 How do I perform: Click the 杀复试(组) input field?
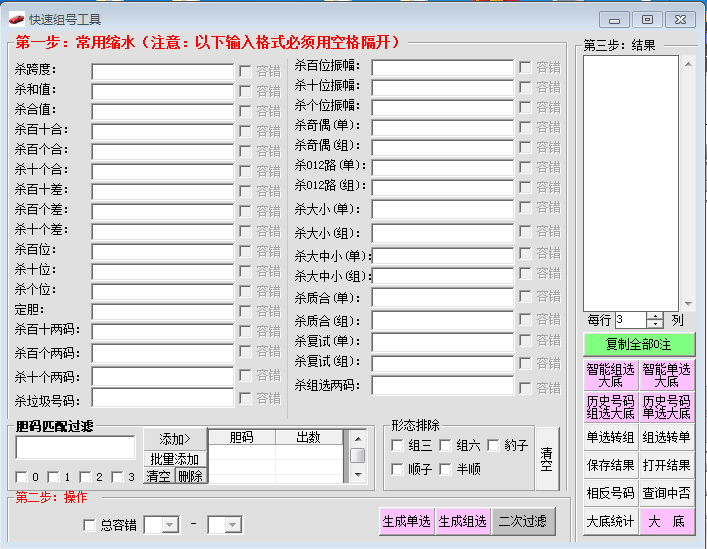(443, 364)
